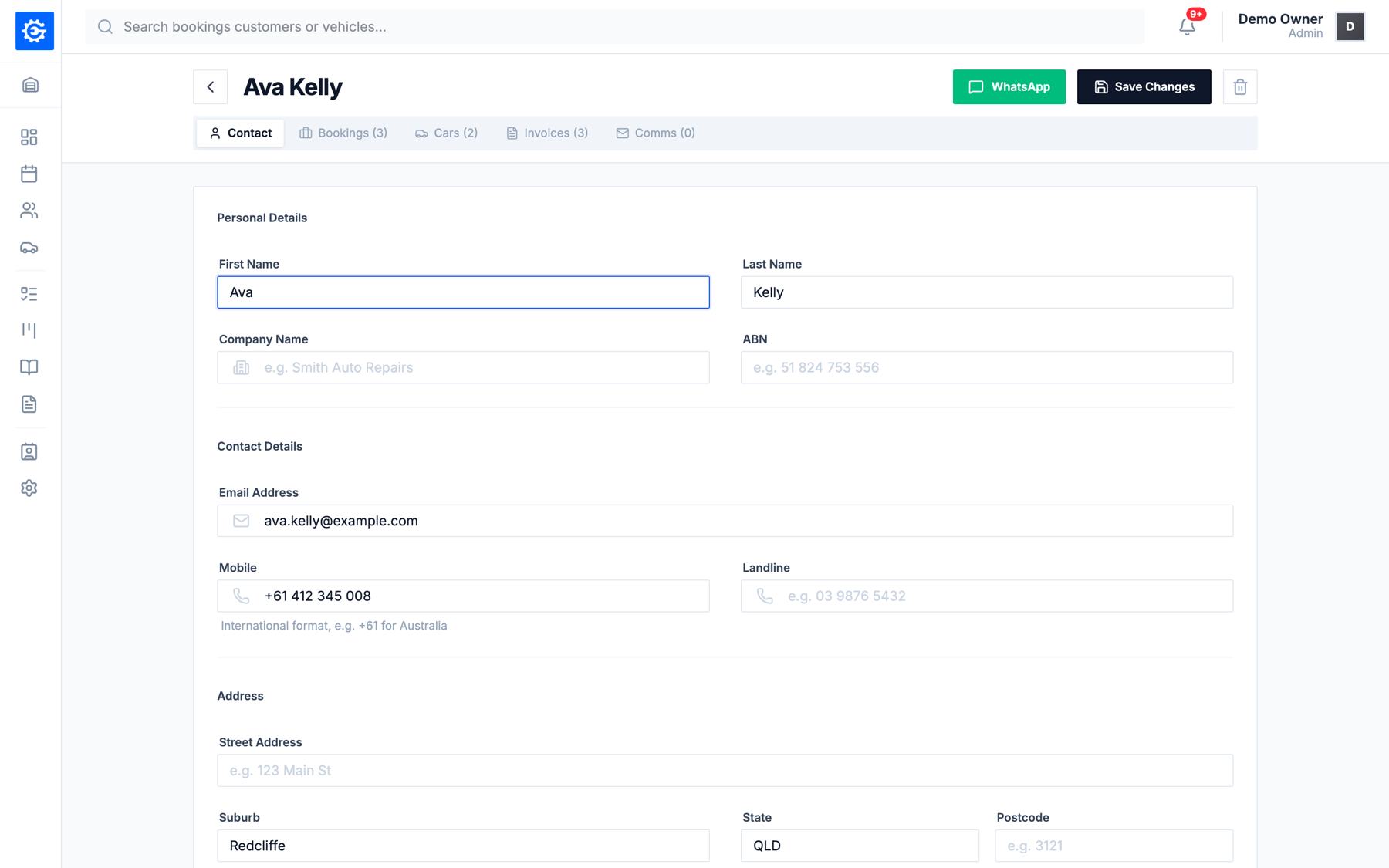Open the calendar icon in the sidebar
The width and height of the screenshot is (1389, 868).
pyautogui.click(x=29, y=174)
